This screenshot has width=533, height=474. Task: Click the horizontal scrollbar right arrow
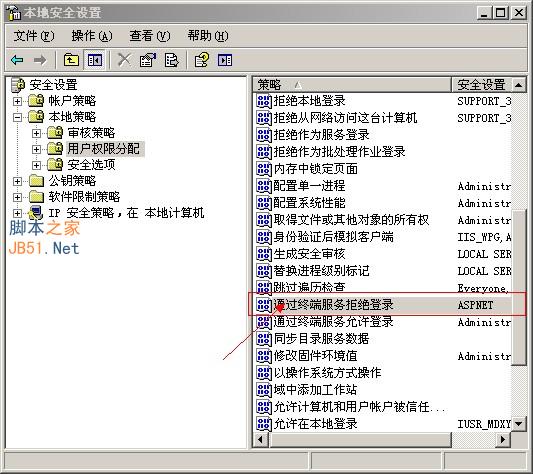point(503,440)
